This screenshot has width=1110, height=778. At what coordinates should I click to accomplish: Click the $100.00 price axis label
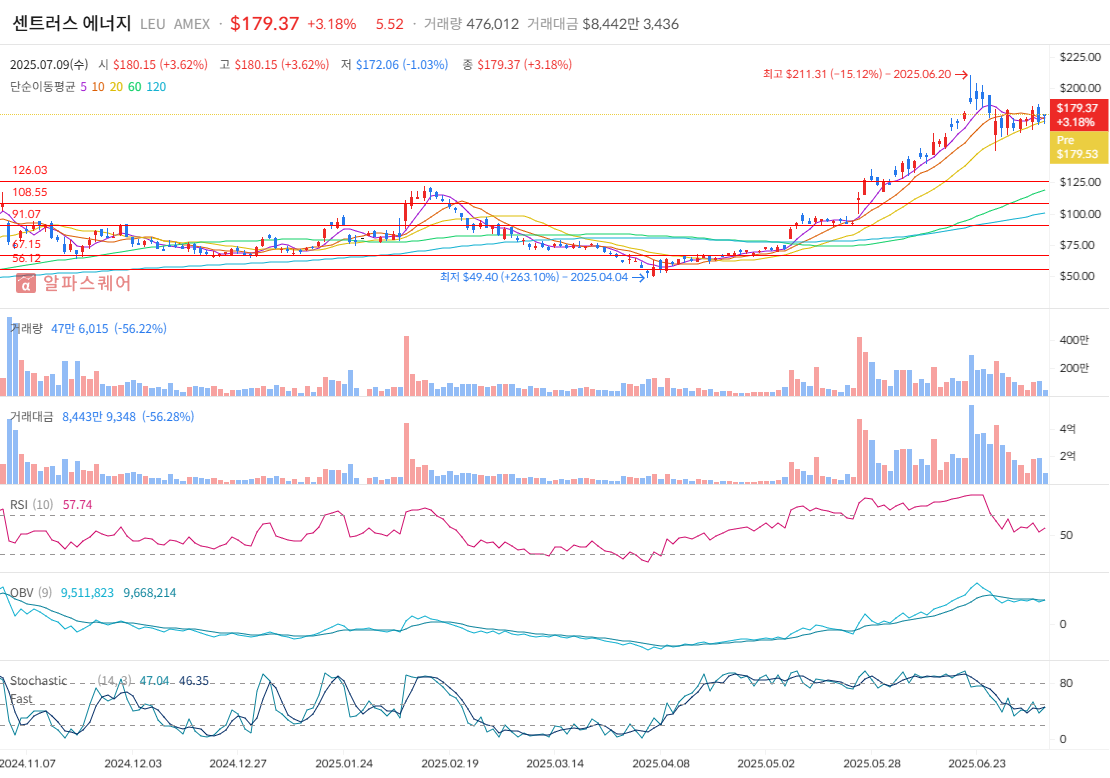[1080, 214]
